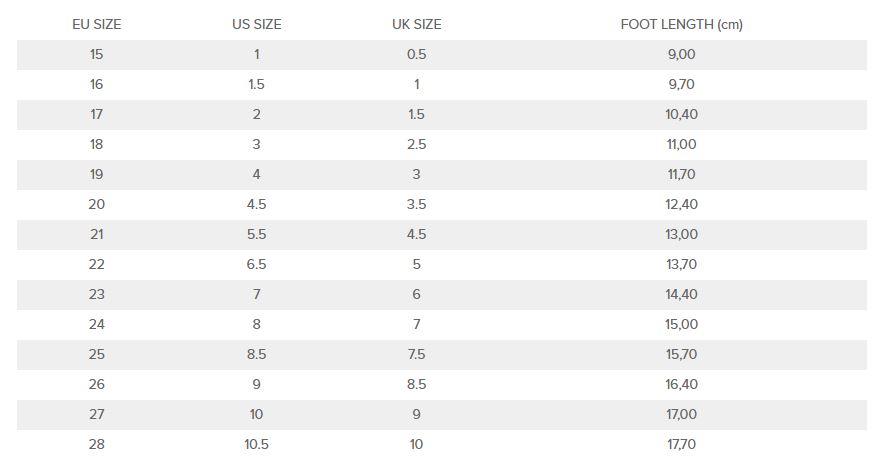
Task: Select foot length 9,00 cell
Action: 681,54
